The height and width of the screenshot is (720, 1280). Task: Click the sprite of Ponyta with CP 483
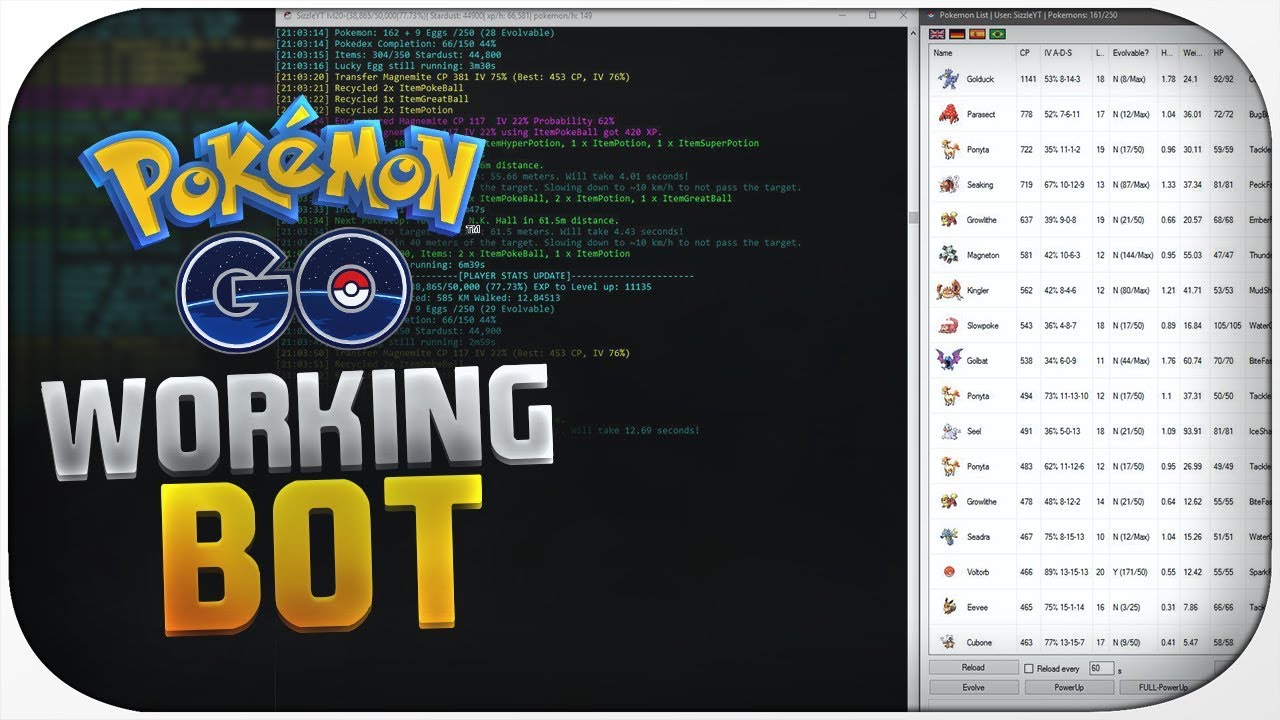948,466
